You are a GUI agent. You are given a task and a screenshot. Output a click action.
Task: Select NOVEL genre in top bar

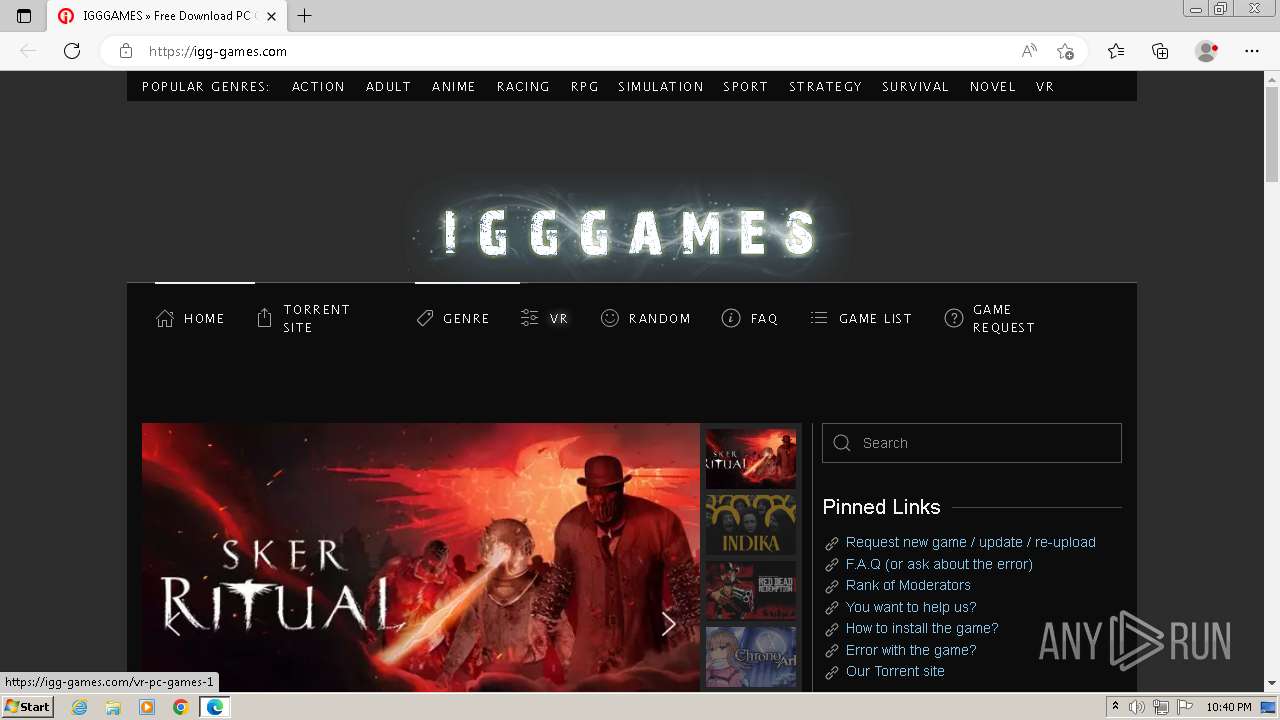(x=992, y=87)
